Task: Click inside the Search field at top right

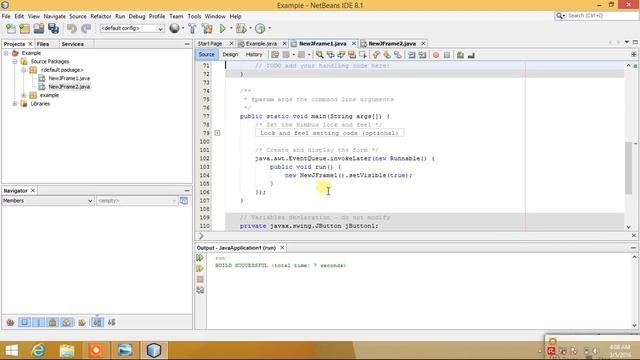Action: pyautogui.click(x=602, y=16)
